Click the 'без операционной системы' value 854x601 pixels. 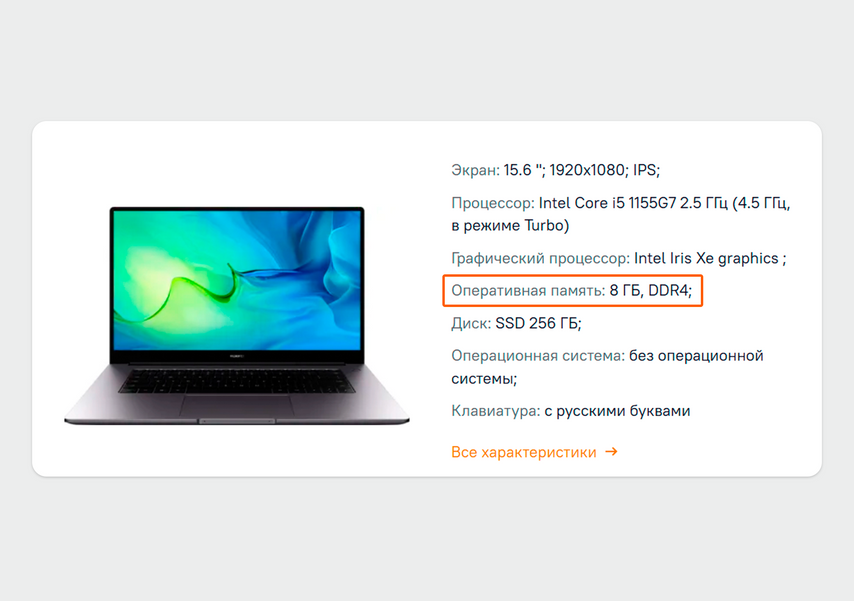(x=607, y=367)
